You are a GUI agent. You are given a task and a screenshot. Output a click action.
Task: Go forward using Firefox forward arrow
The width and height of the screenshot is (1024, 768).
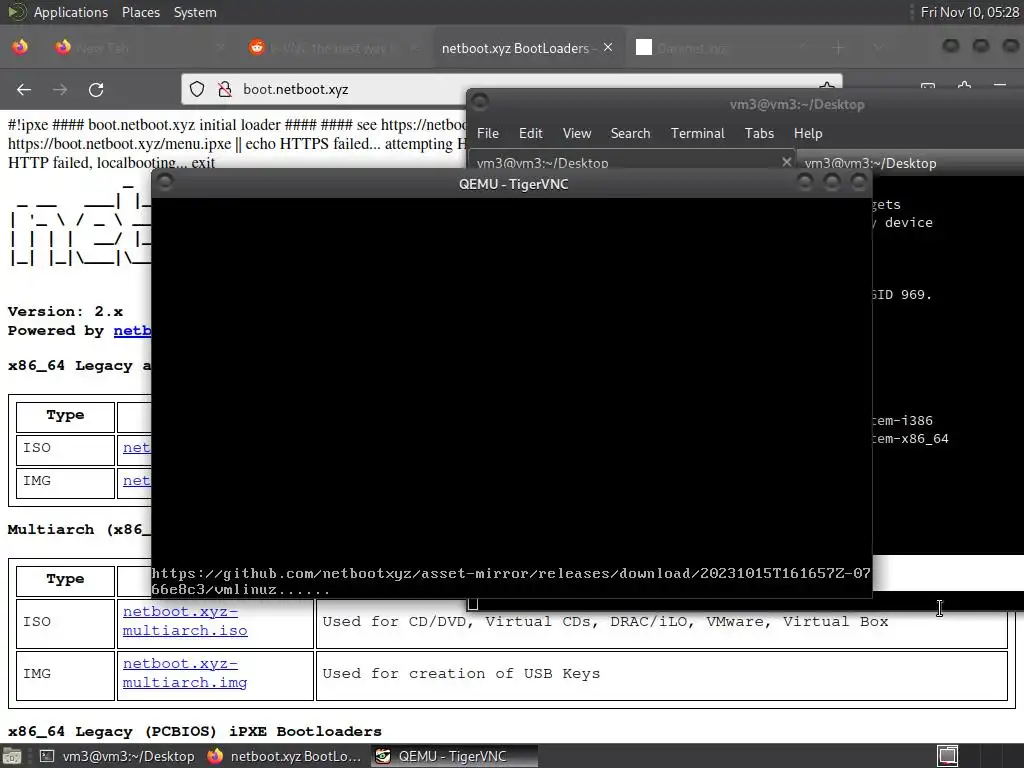click(60, 89)
